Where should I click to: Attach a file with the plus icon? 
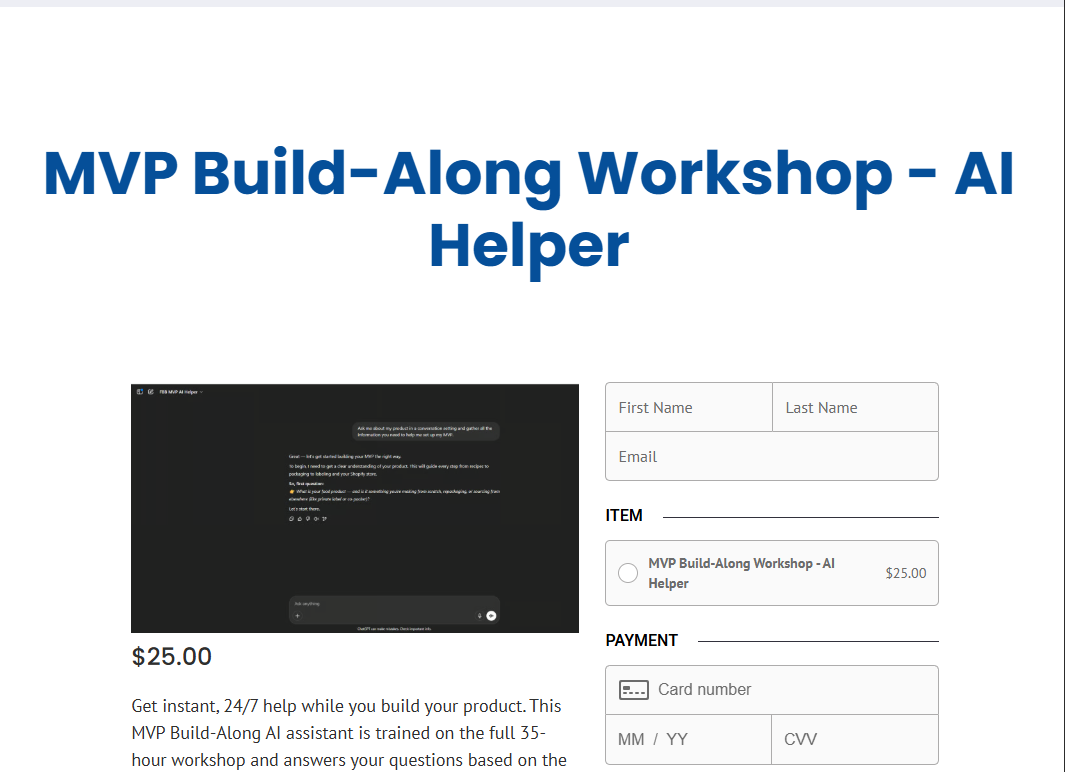click(297, 615)
